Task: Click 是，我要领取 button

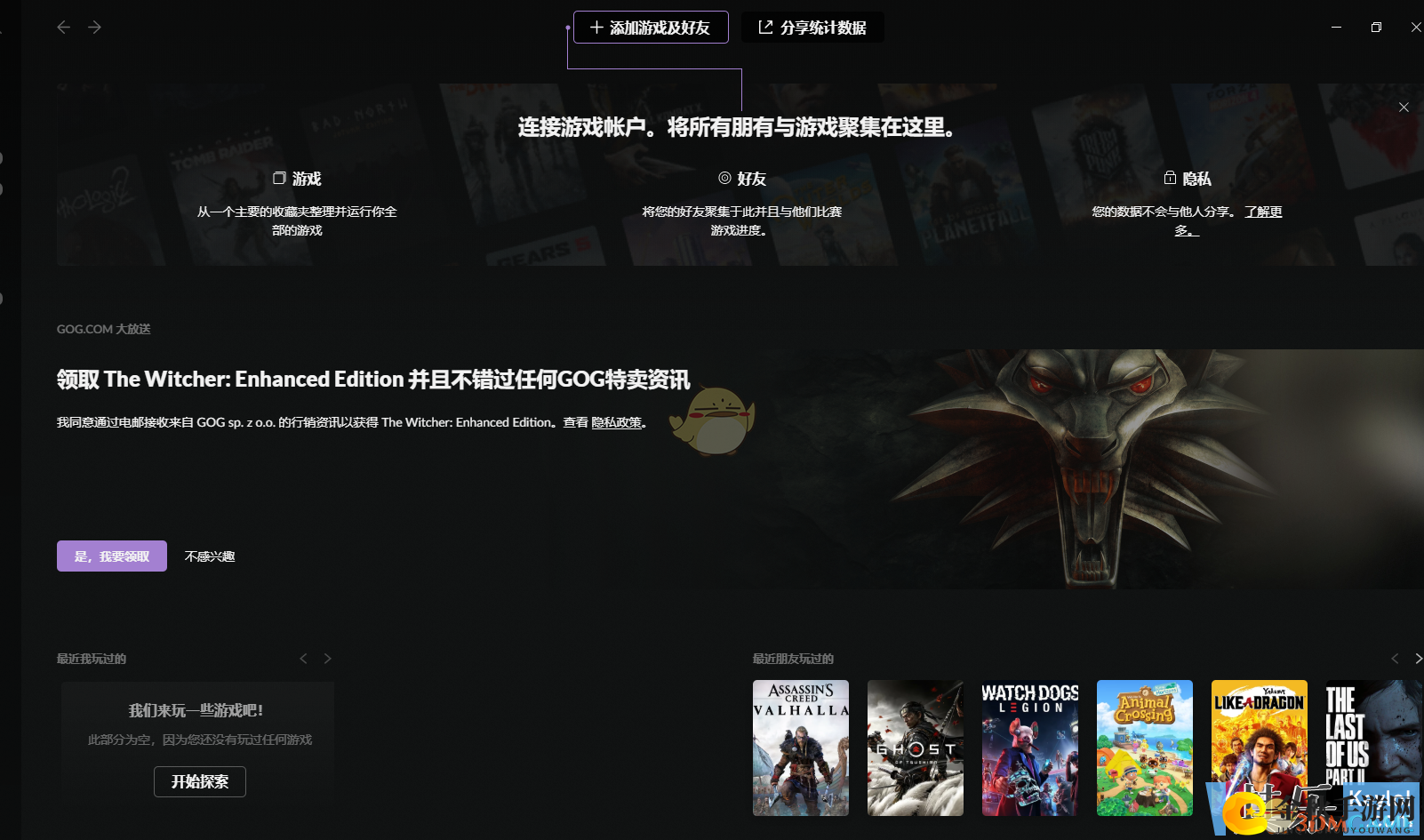Action: coord(112,556)
